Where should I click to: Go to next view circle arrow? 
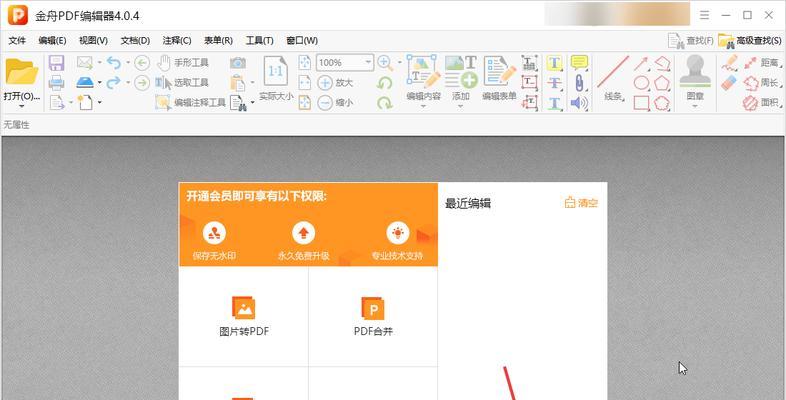[142, 83]
